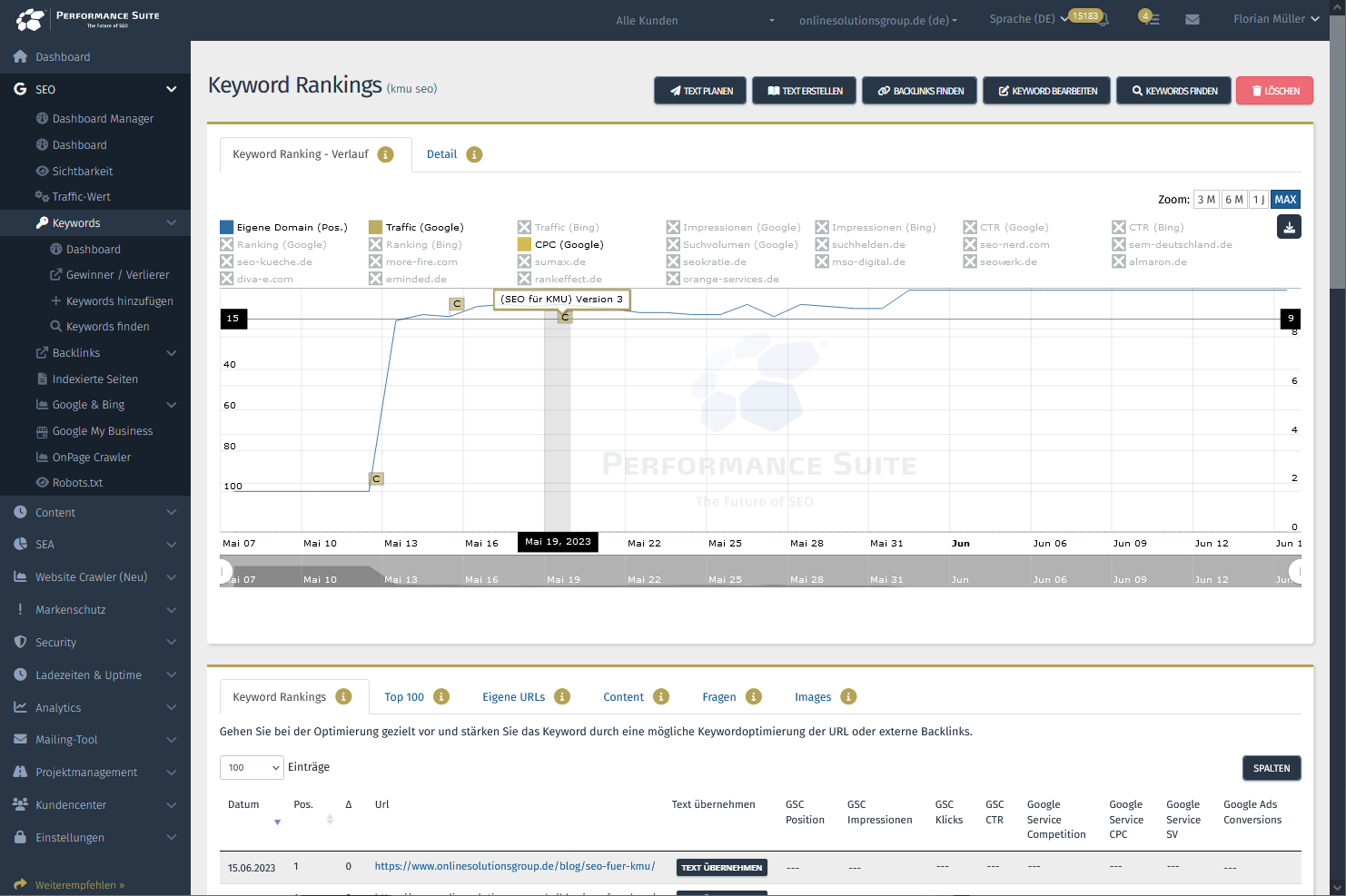1346x896 pixels.
Task: Click the TEXT ERSTELLEN button
Action: point(804,91)
